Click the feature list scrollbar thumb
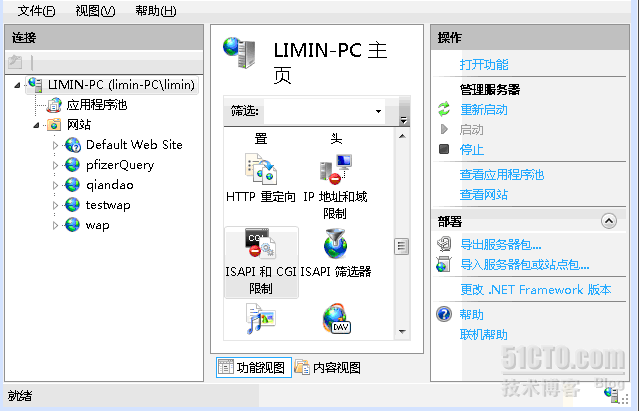The width and height of the screenshot is (639, 411). [401, 246]
